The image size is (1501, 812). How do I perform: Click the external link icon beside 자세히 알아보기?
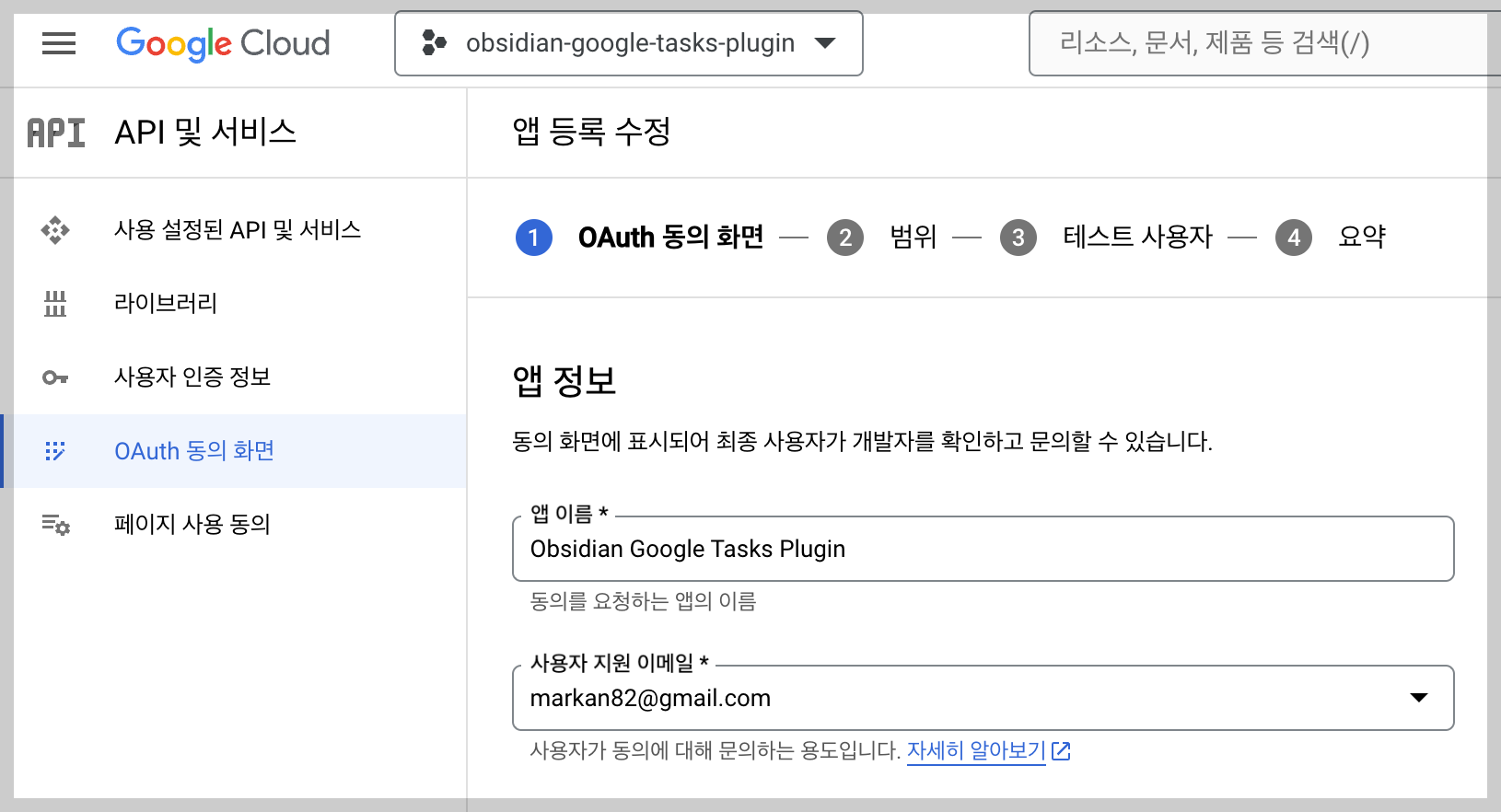(1061, 751)
